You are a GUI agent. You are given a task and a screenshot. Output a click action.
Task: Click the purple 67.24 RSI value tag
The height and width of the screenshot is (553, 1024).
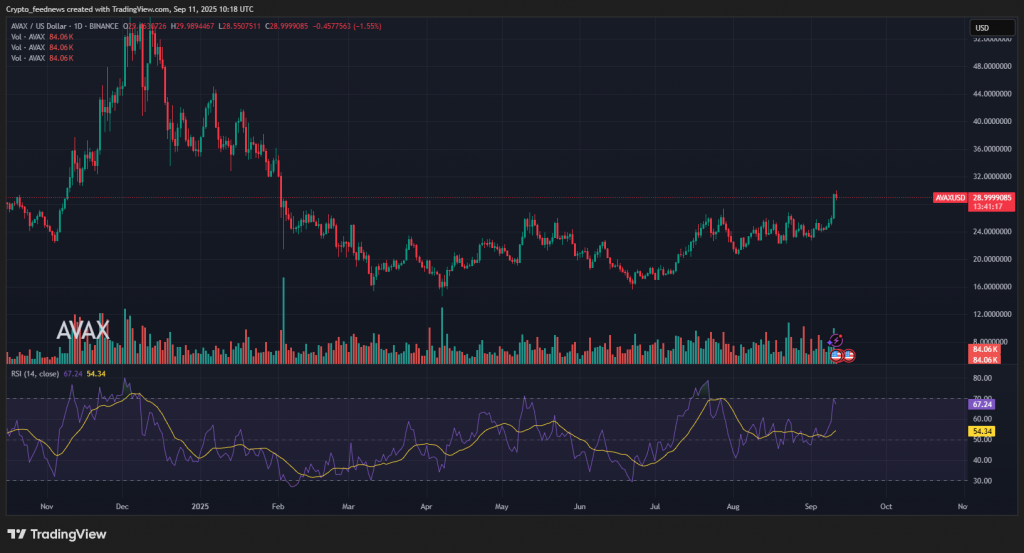(x=981, y=401)
